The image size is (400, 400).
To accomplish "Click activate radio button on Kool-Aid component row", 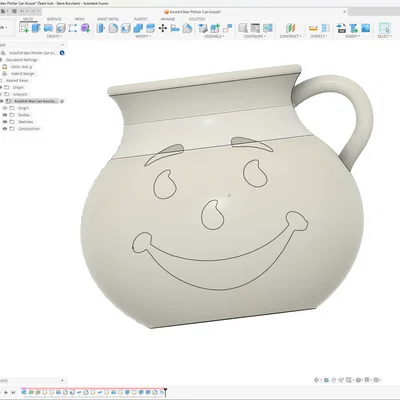I will [x=62, y=101].
